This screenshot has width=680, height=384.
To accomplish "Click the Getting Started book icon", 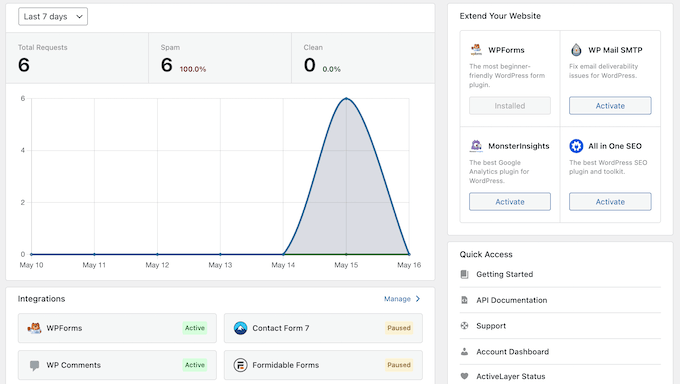I will coord(464,274).
